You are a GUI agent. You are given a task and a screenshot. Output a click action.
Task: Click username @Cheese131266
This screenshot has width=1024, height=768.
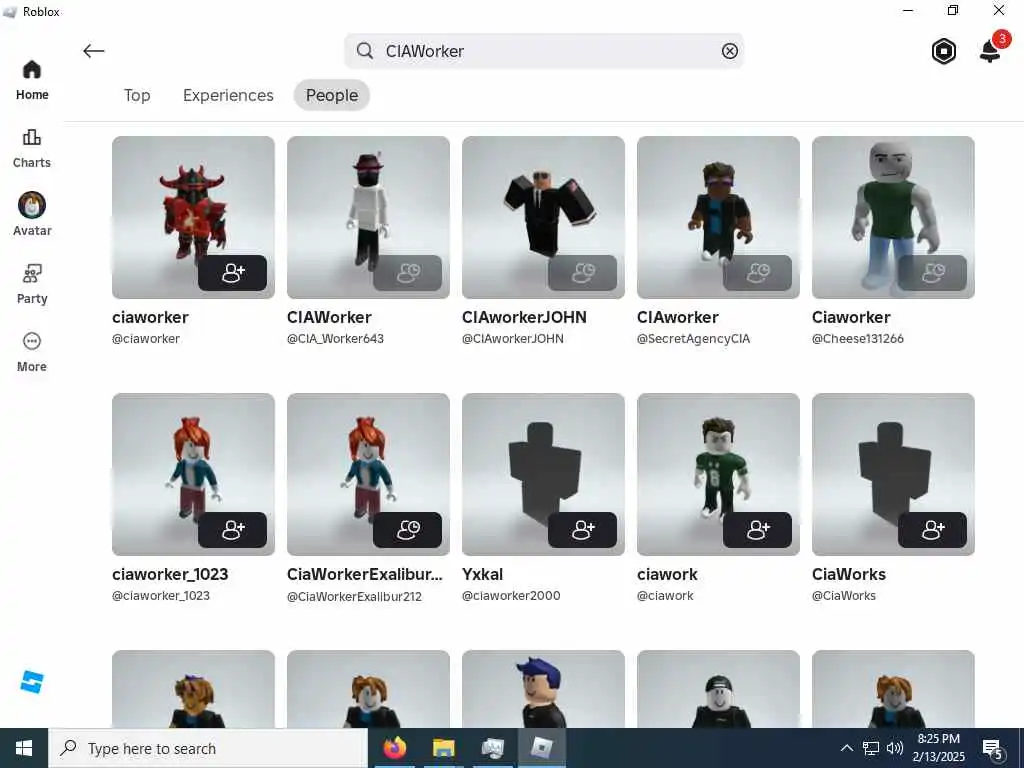[x=857, y=339]
